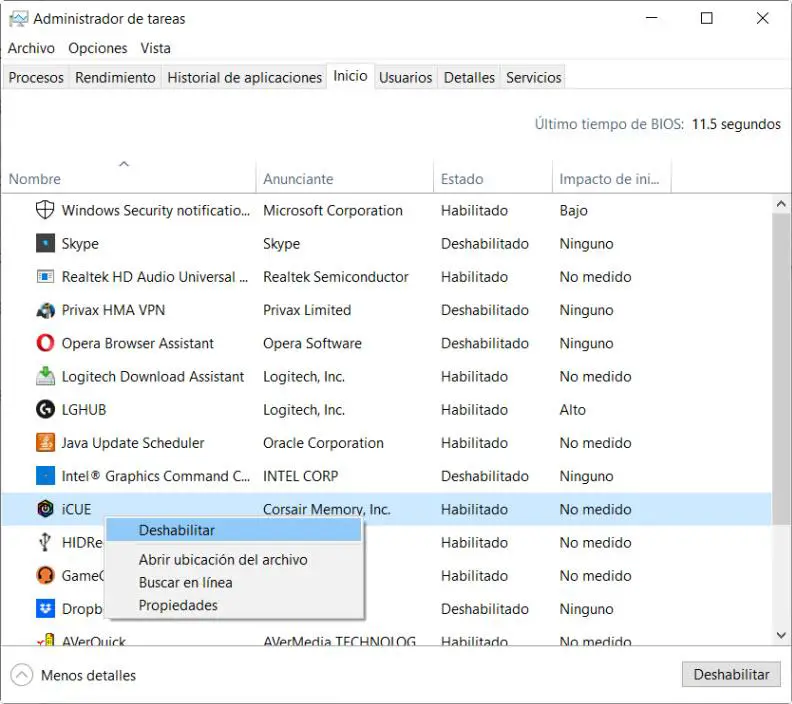Click the Realtek HD Audio icon
792x704 pixels.
tap(45, 276)
